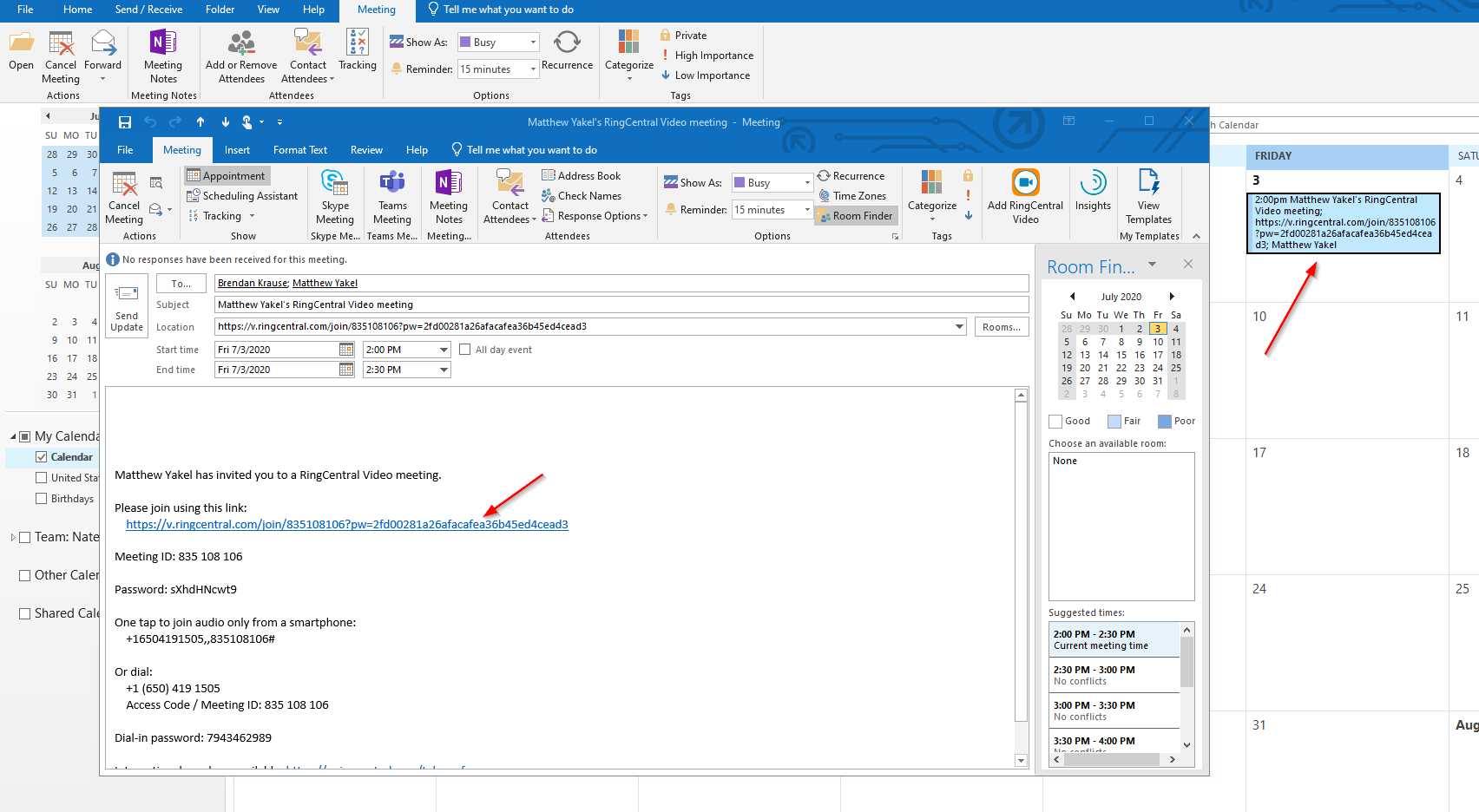
Task: Open Reminder 15 minutes dropdown in meeting window
Action: pyautogui.click(x=807, y=210)
